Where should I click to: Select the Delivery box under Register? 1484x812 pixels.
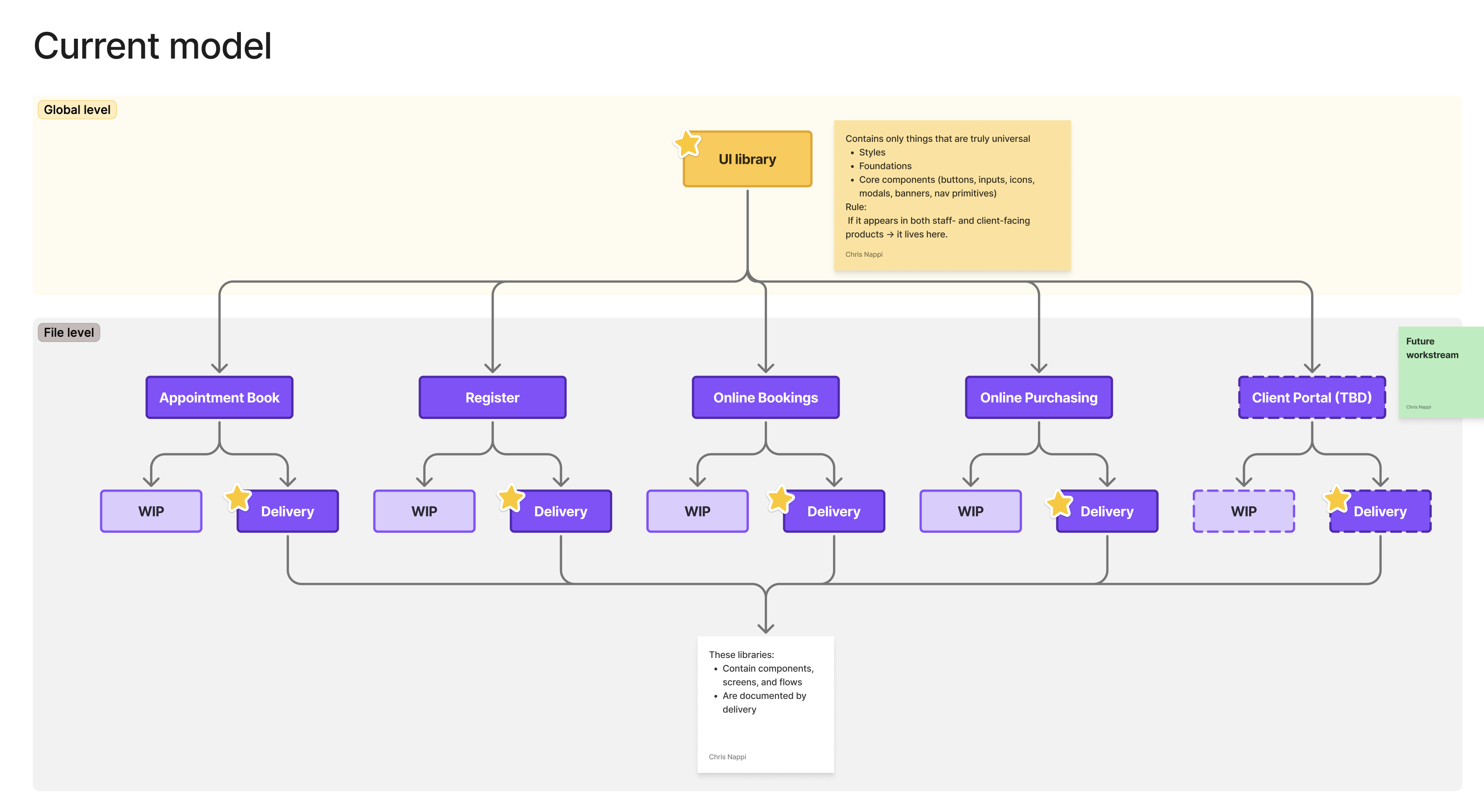(560, 511)
